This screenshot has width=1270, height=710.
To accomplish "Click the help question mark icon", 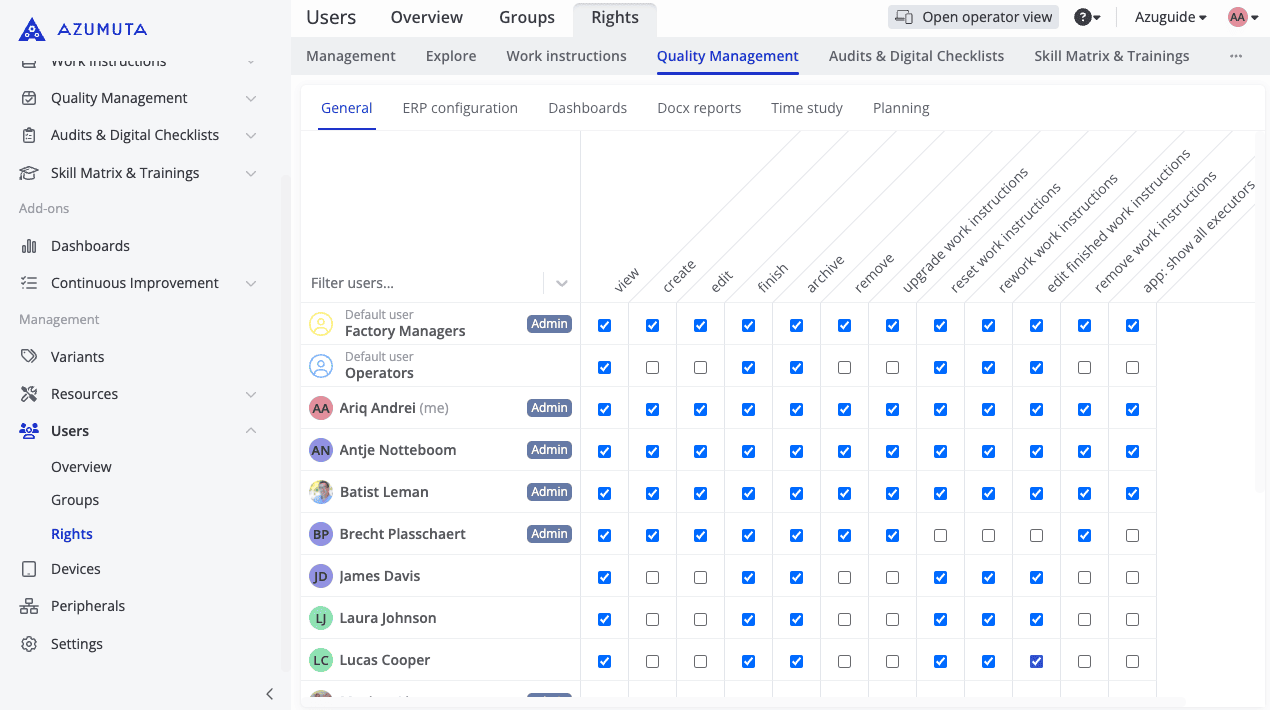I will [x=1082, y=17].
